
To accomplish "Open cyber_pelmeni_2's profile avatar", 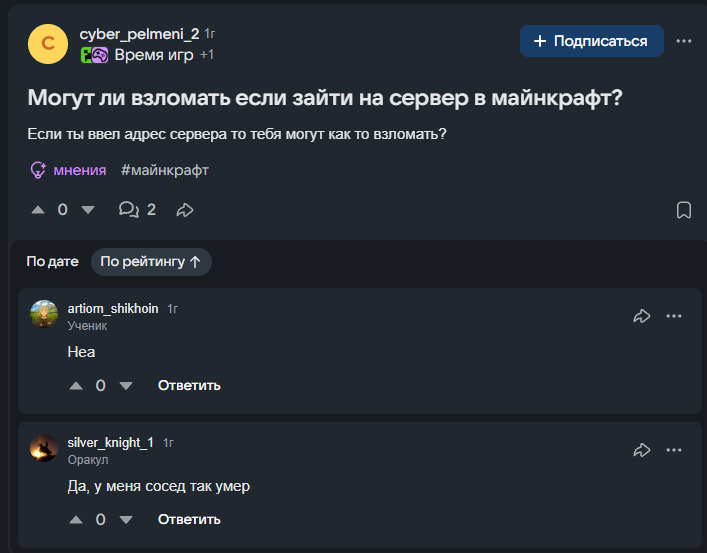I will (48, 44).
